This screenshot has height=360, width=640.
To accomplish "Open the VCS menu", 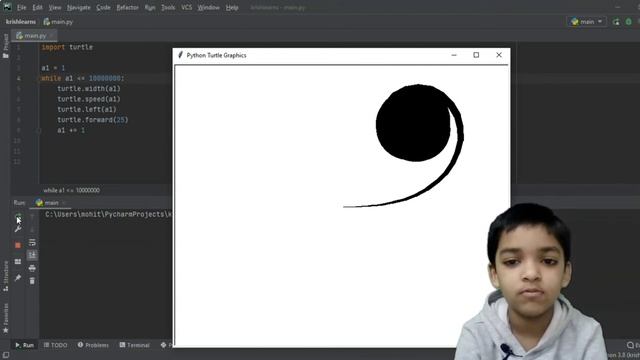I will (x=187, y=7).
